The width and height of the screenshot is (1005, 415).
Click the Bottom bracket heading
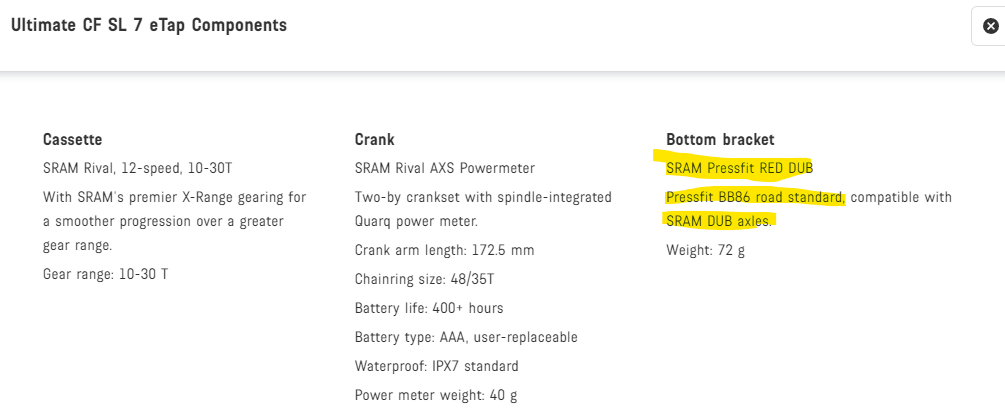[x=720, y=139]
